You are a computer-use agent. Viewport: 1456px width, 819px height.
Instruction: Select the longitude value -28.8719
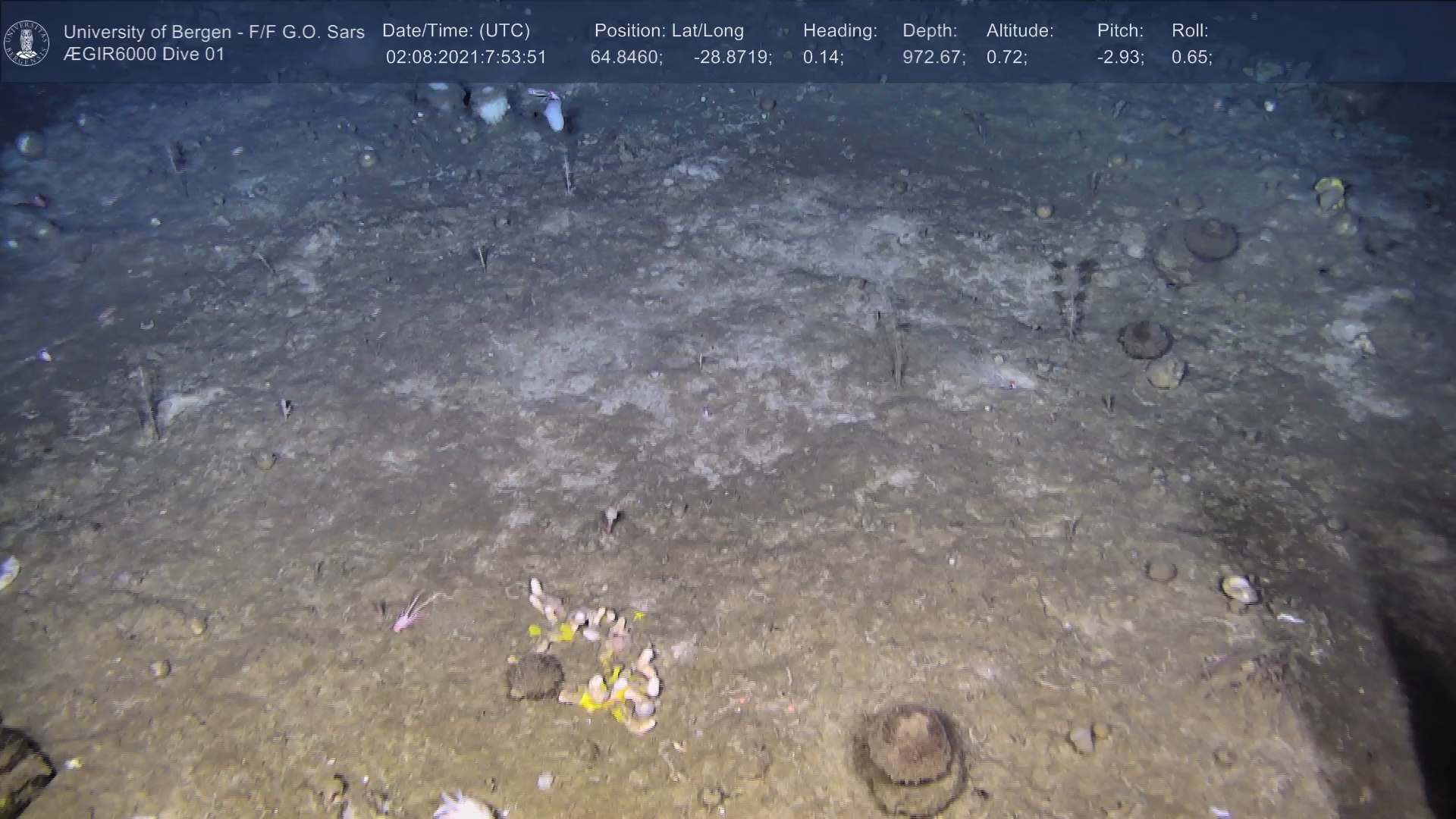pyautogui.click(x=732, y=58)
